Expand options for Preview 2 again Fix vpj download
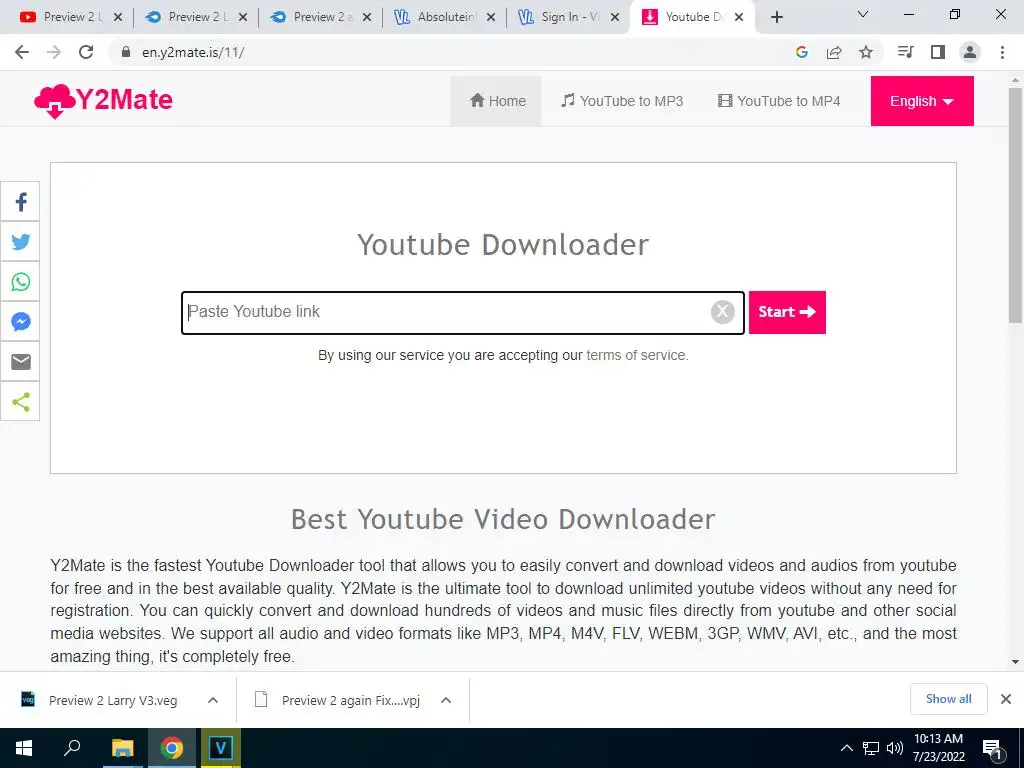Screen dimensions: 1024x768 coord(446,700)
